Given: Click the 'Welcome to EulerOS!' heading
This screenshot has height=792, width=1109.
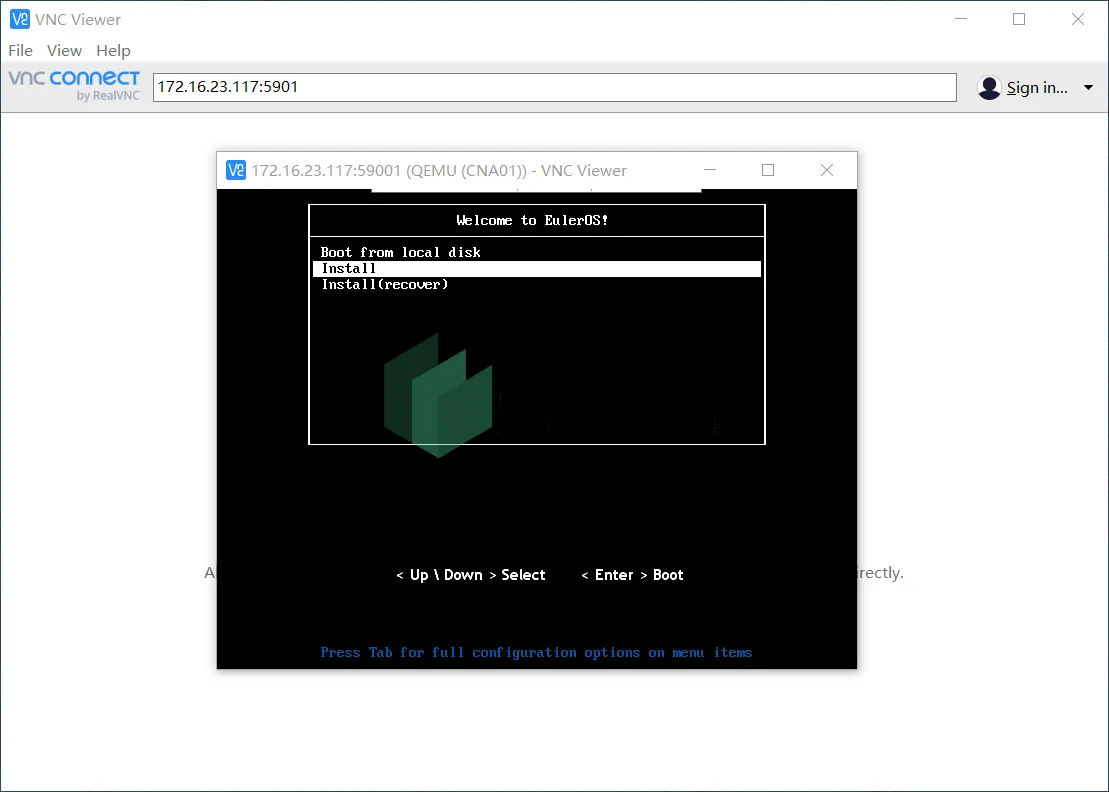Looking at the screenshot, I should pyautogui.click(x=533, y=221).
